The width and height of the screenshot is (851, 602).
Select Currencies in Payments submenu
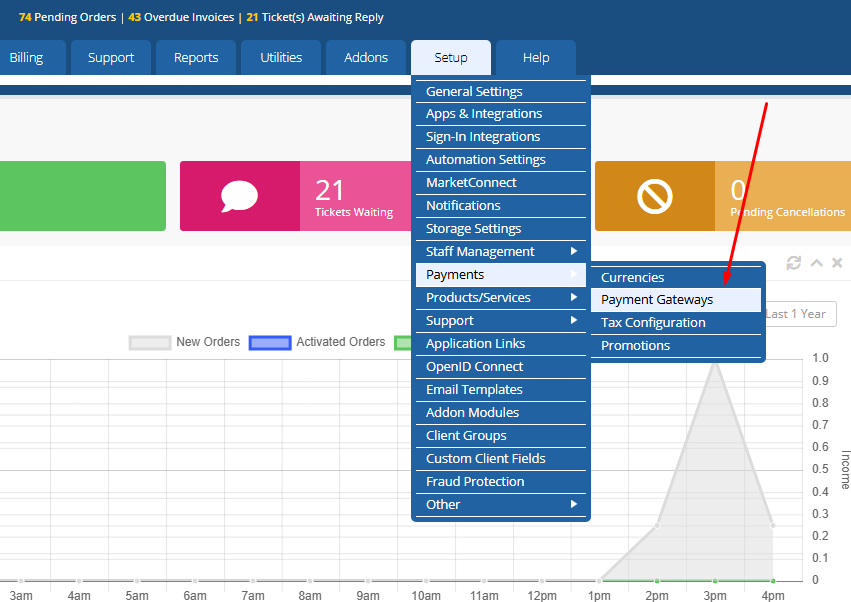[x=676, y=277]
